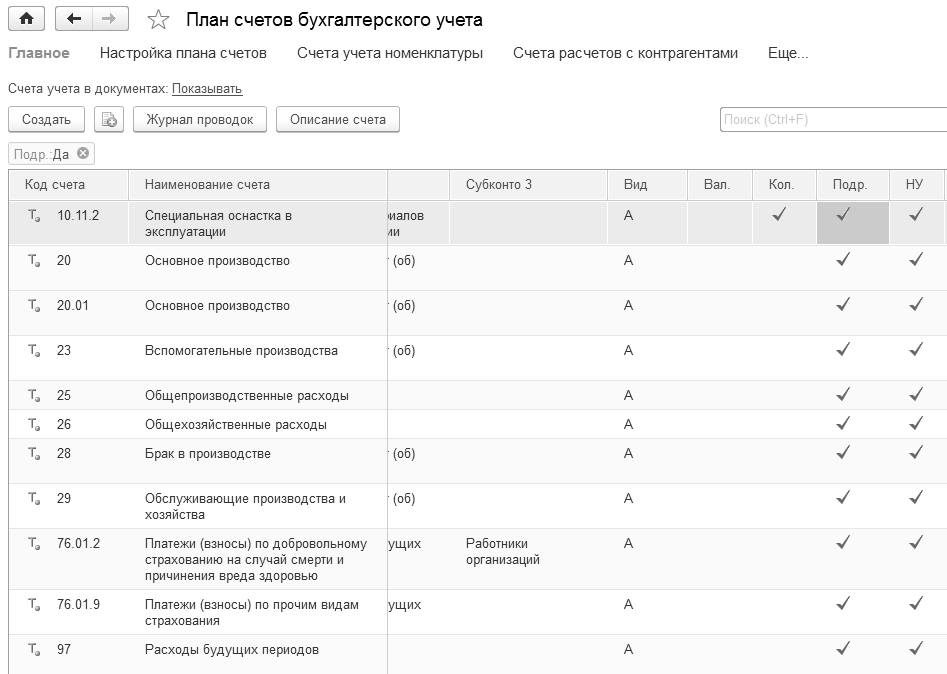
Task: Click the account icon of row 10.11.2
Action: pyautogui.click(x=34, y=216)
